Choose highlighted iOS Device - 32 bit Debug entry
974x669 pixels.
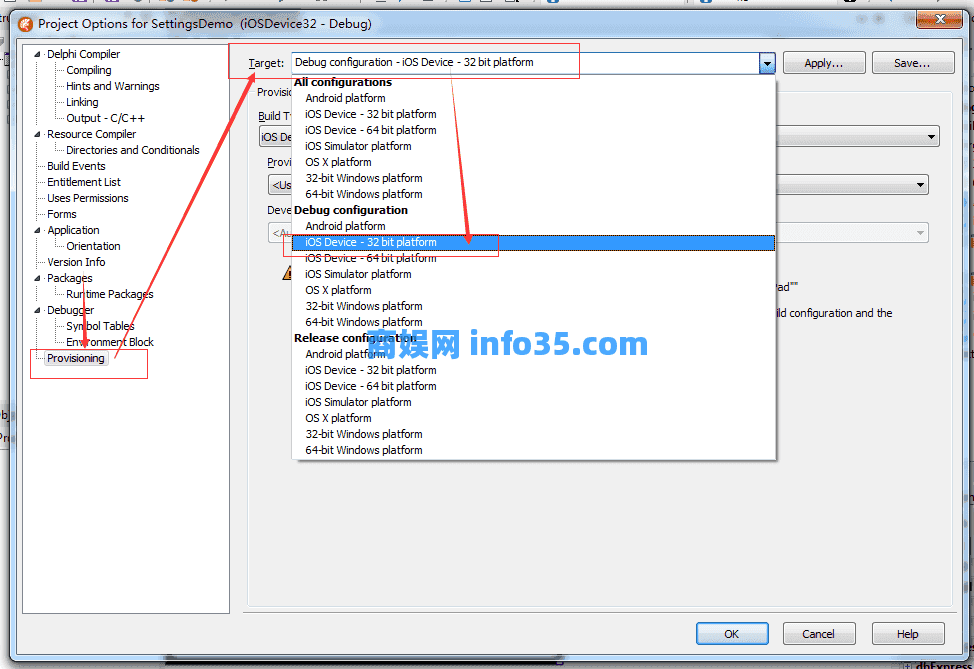(x=534, y=242)
